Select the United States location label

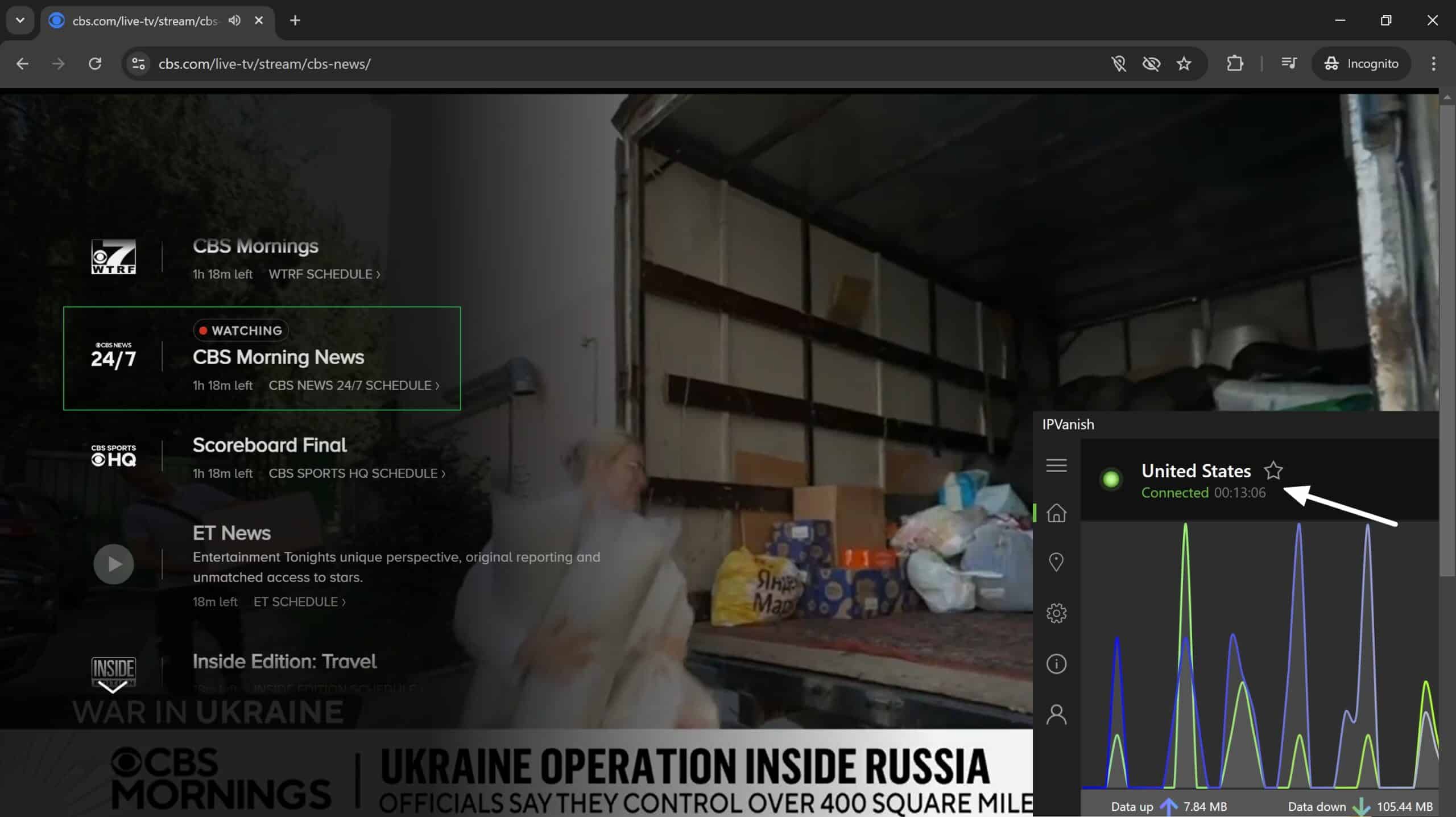point(1196,471)
